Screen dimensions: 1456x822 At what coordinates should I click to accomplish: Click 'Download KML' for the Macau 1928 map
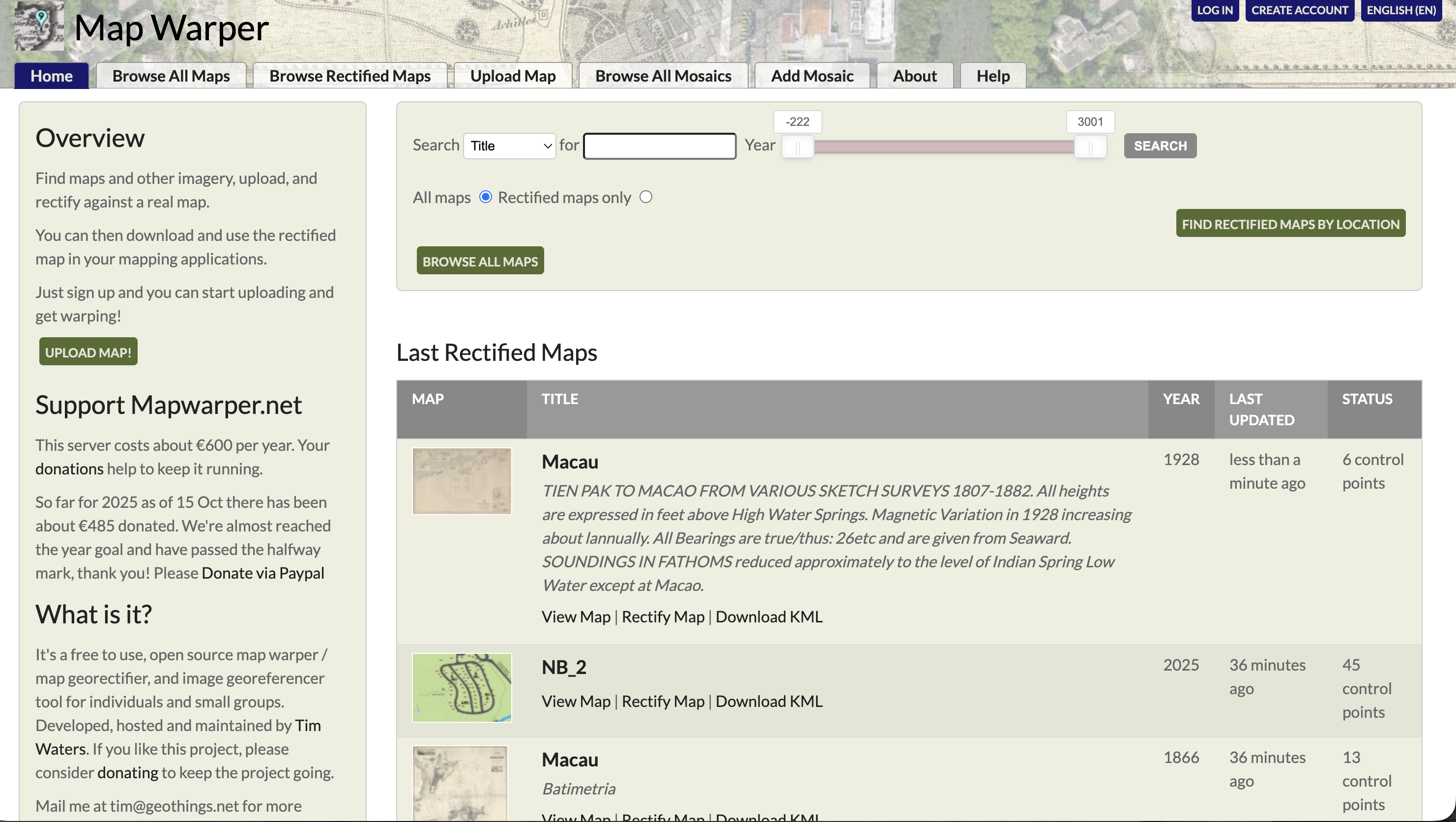pos(769,616)
